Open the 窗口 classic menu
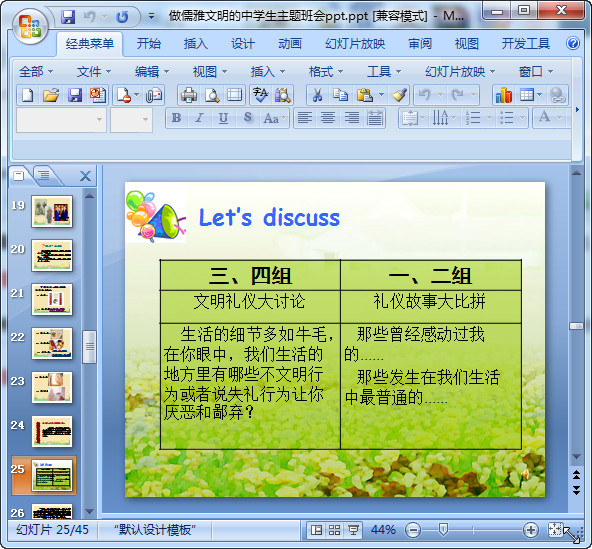This screenshot has width=592, height=549. coord(536,71)
